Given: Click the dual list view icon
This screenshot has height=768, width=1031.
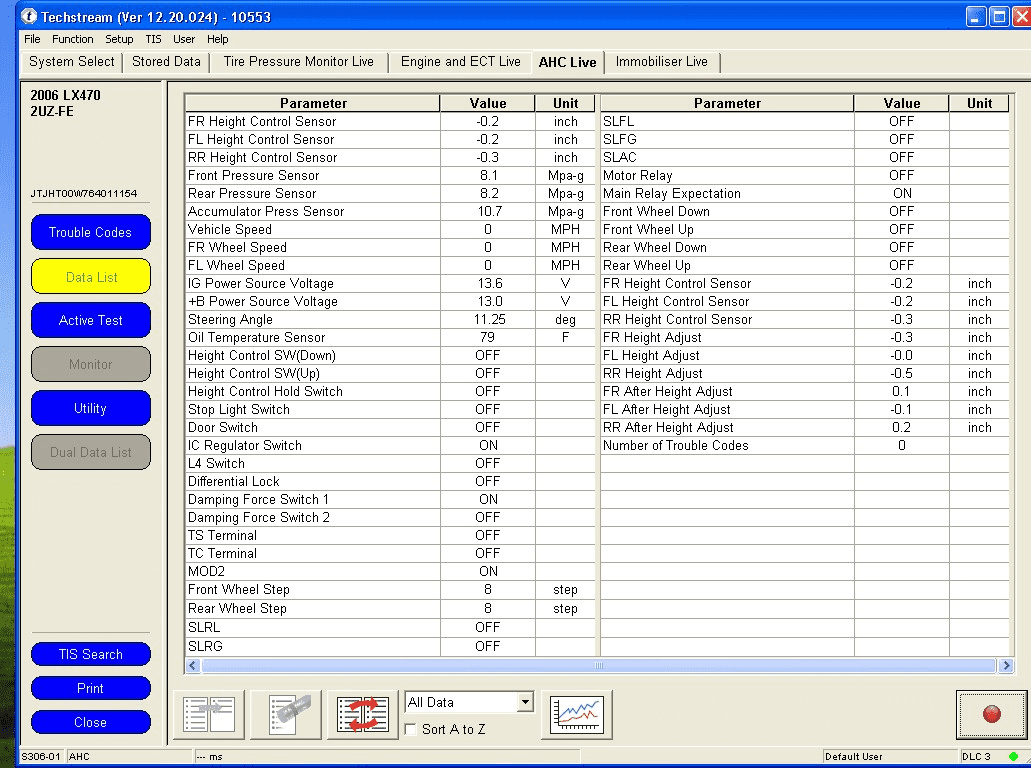Looking at the screenshot, I should click(x=209, y=715).
